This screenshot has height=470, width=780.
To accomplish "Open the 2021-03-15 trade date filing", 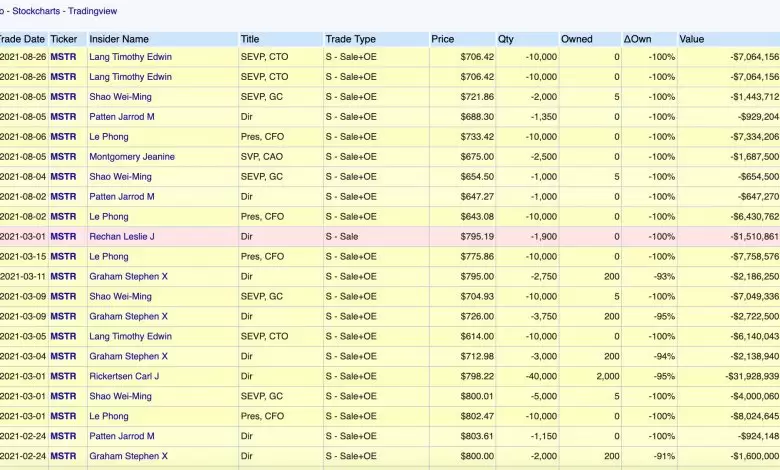I will (22, 257).
